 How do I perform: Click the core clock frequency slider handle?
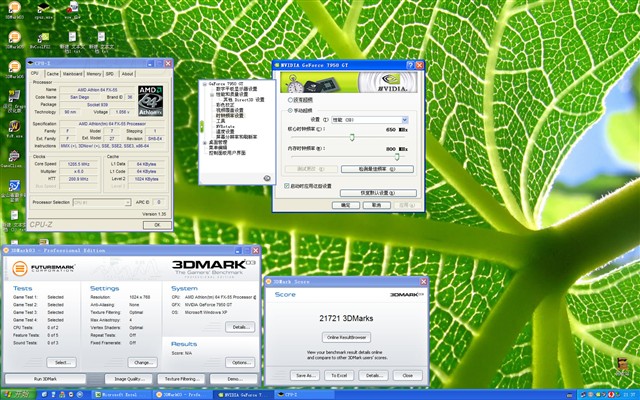(x=352, y=137)
